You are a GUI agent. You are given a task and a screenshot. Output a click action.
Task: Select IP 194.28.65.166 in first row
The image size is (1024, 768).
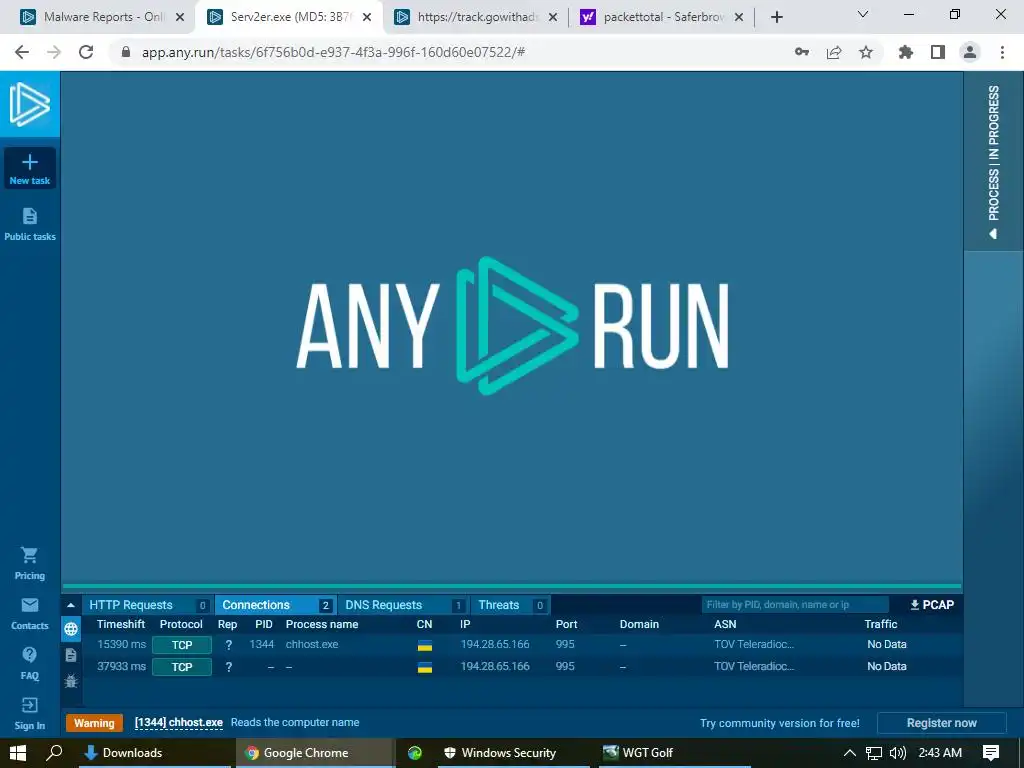495,644
